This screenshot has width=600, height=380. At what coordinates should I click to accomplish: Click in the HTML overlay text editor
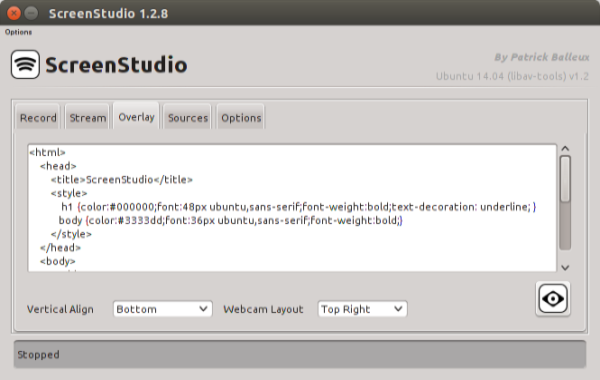pos(292,208)
